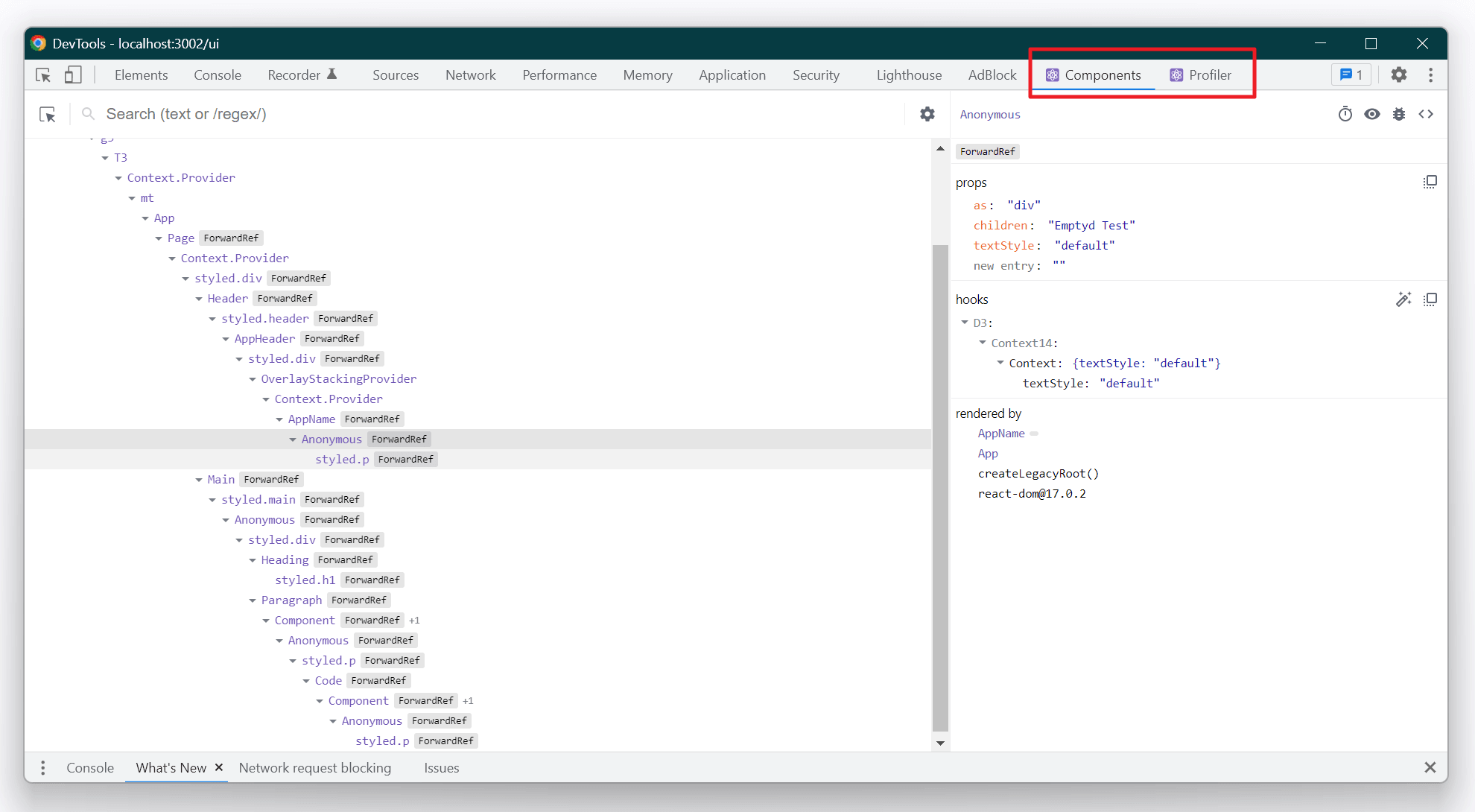1475x812 pixels.
Task: Close the bottom drawer panel
Action: click(x=1430, y=767)
